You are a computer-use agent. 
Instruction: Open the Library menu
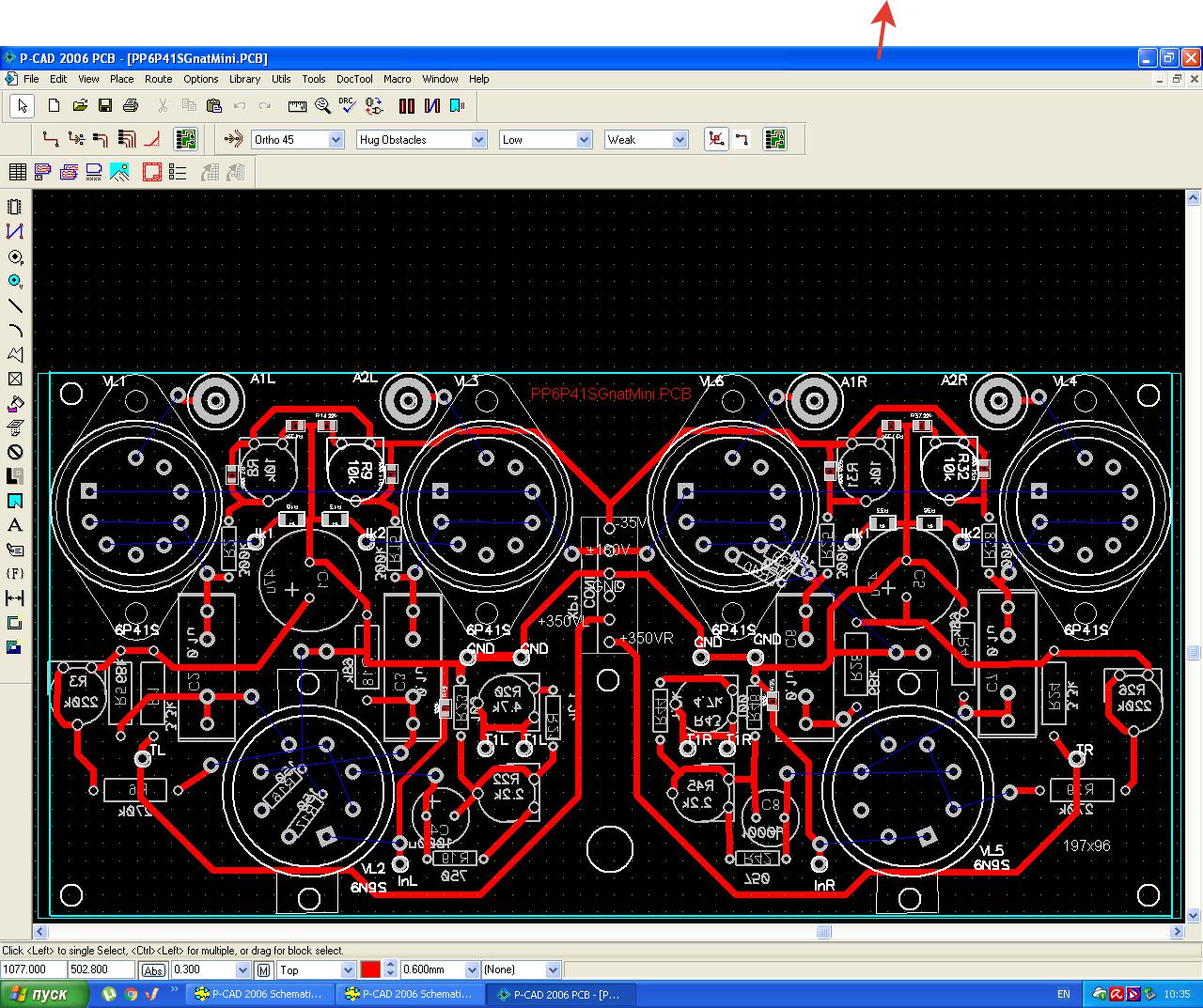coord(244,79)
